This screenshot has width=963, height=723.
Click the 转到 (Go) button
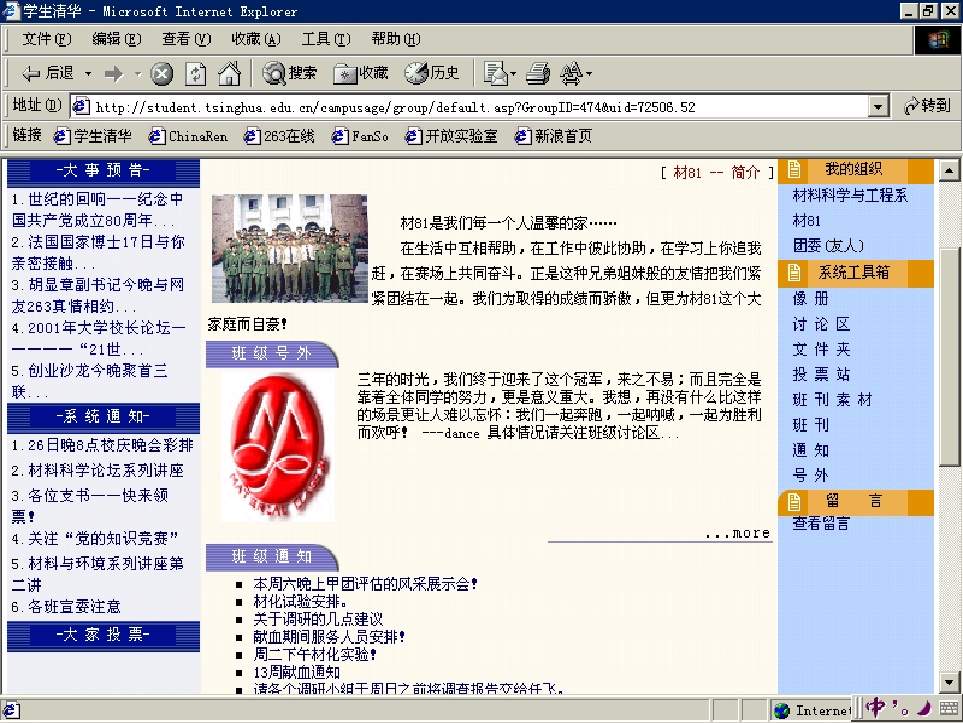pyautogui.click(x=926, y=106)
